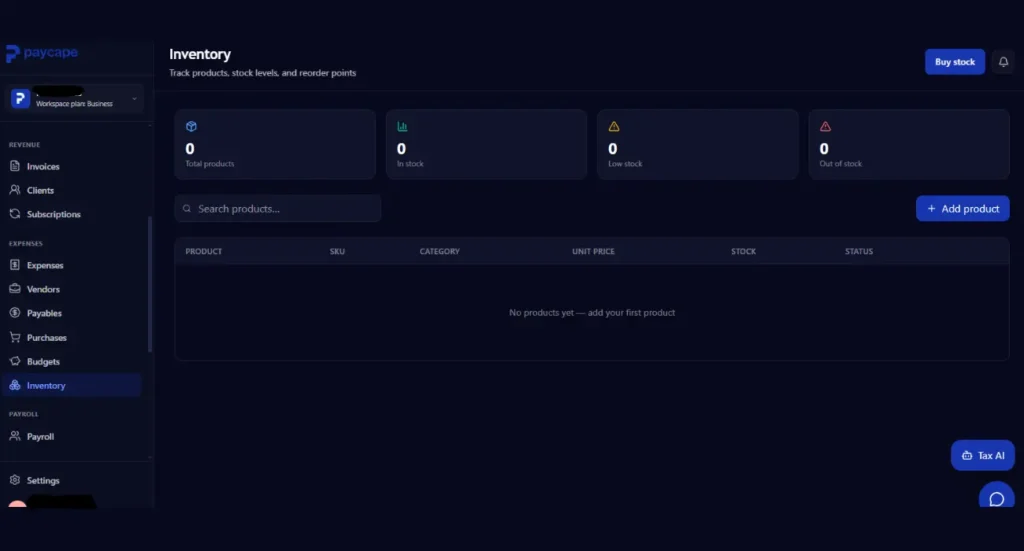Open Payables page
Viewport: 1024px width, 551px height.
(44, 313)
